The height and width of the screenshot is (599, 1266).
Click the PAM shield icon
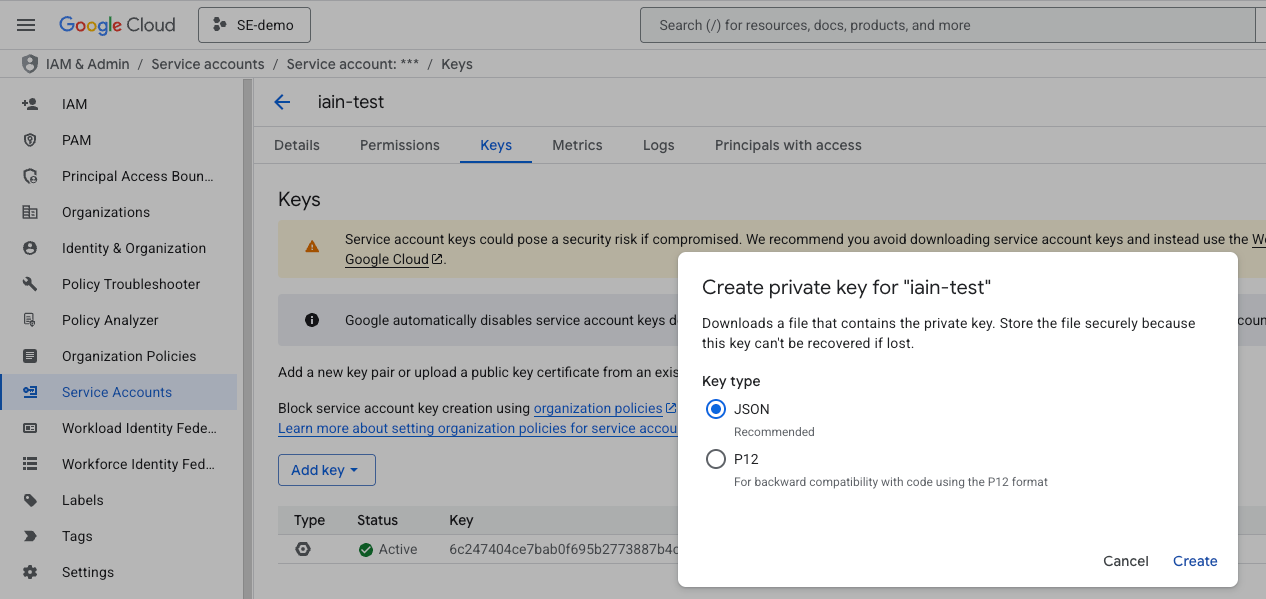(30, 140)
